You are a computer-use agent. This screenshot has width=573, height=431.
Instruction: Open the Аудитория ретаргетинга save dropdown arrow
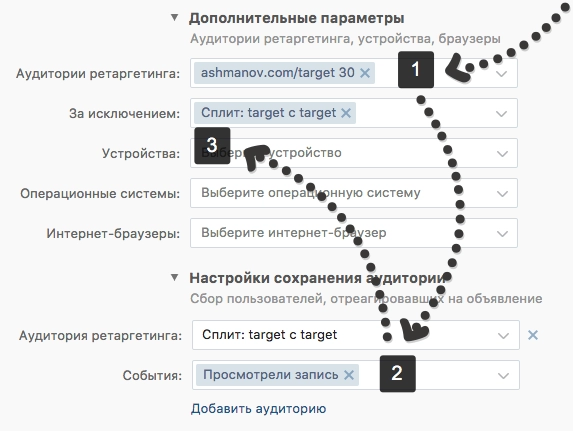[x=504, y=336]
